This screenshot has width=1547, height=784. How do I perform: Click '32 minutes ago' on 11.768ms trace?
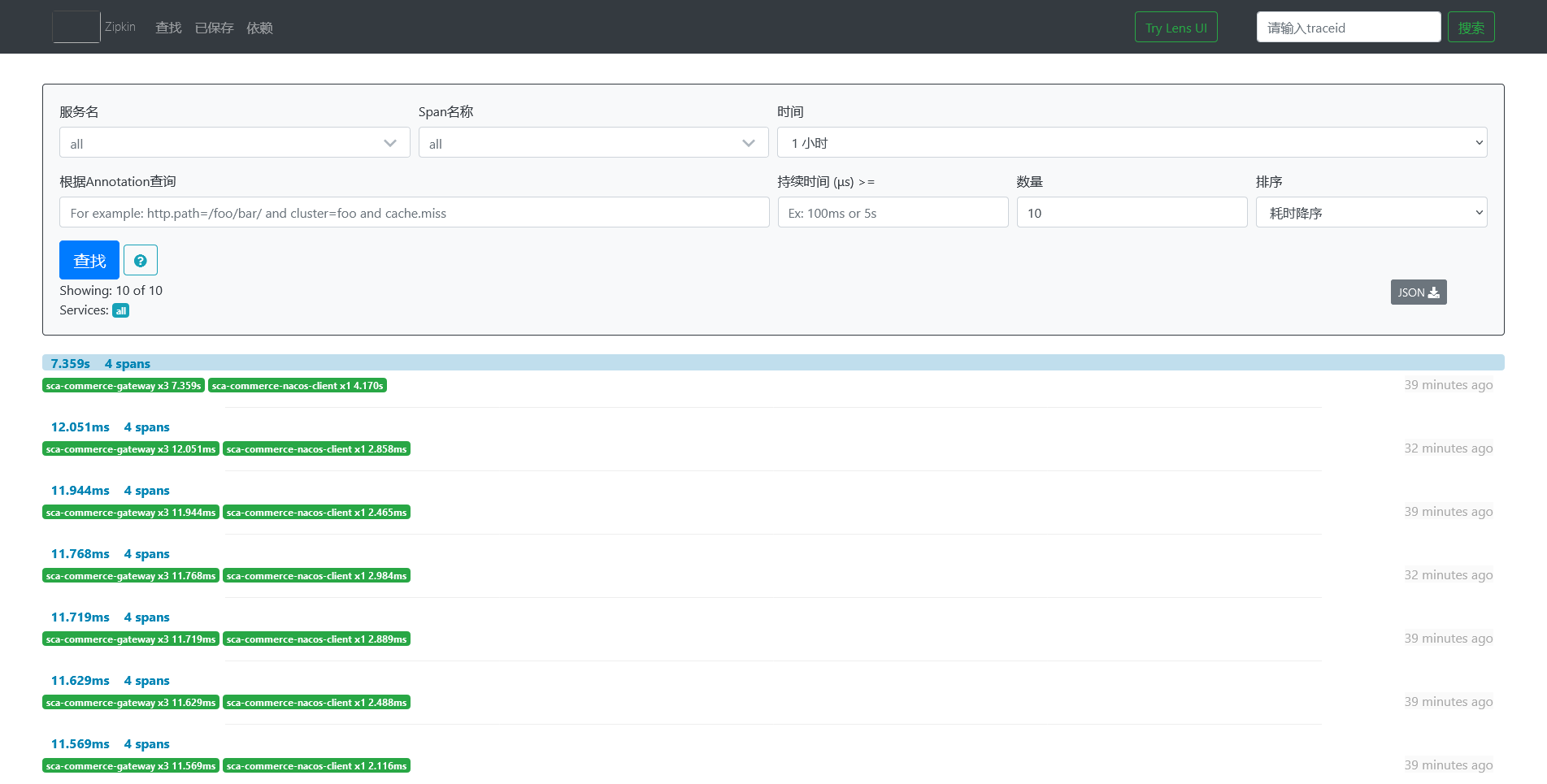(x=1449, y=574)
